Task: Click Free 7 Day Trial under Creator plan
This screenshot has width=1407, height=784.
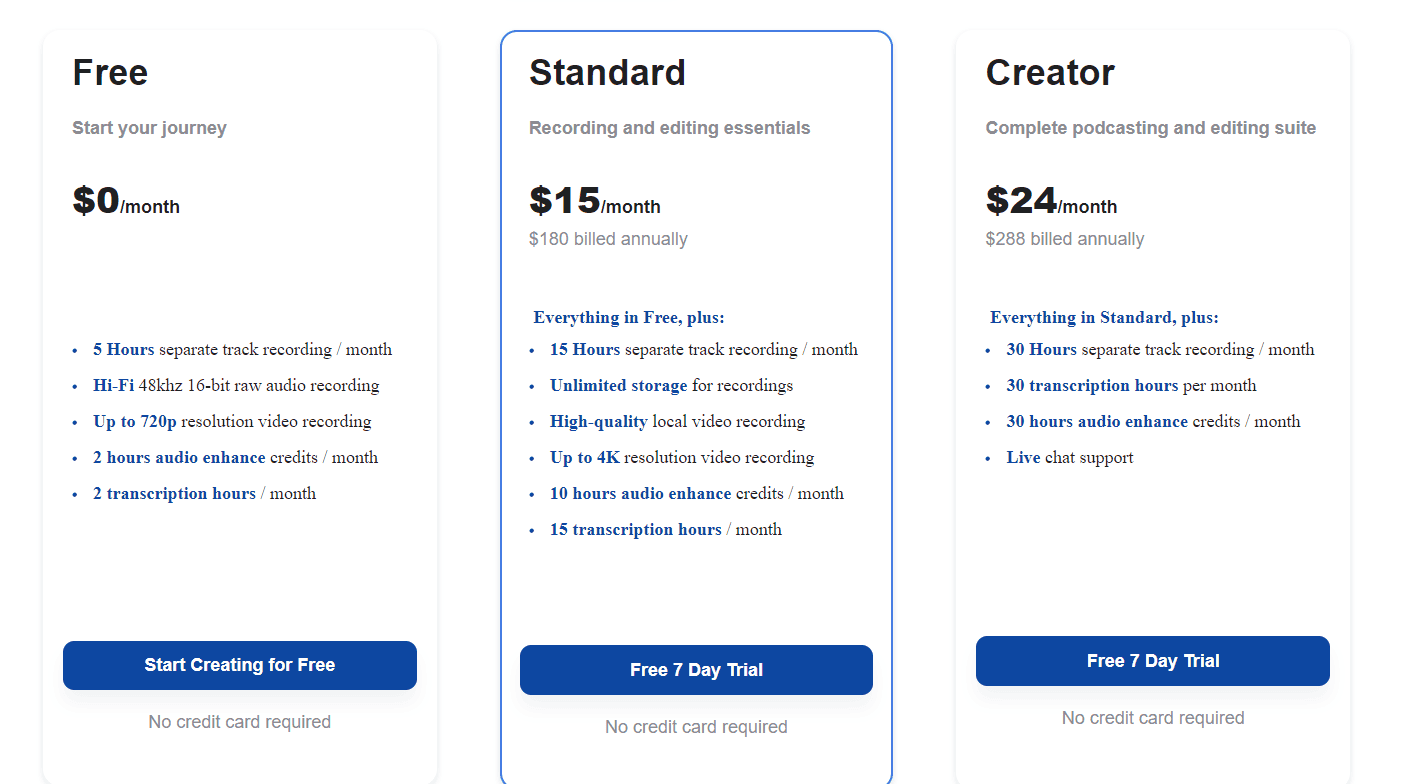Action: pos(1152,661)
